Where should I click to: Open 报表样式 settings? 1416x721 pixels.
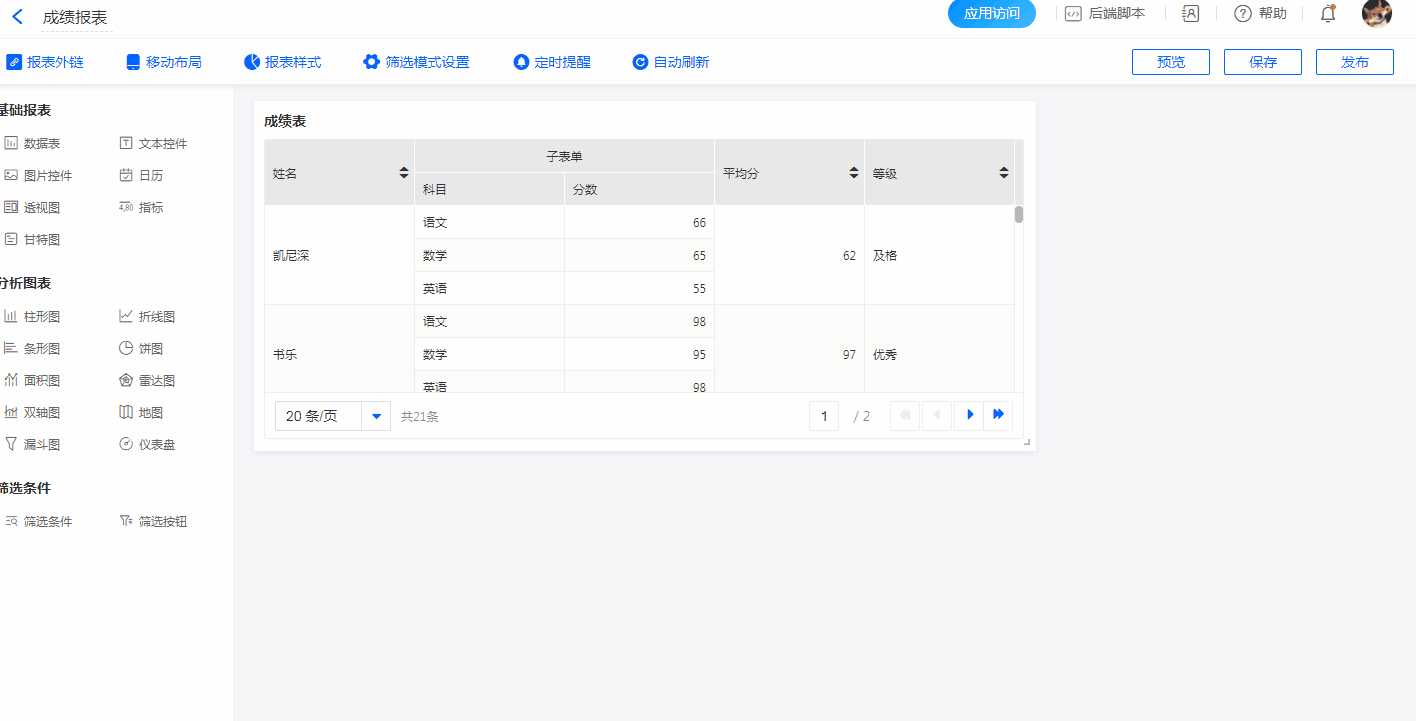[283, 62]
